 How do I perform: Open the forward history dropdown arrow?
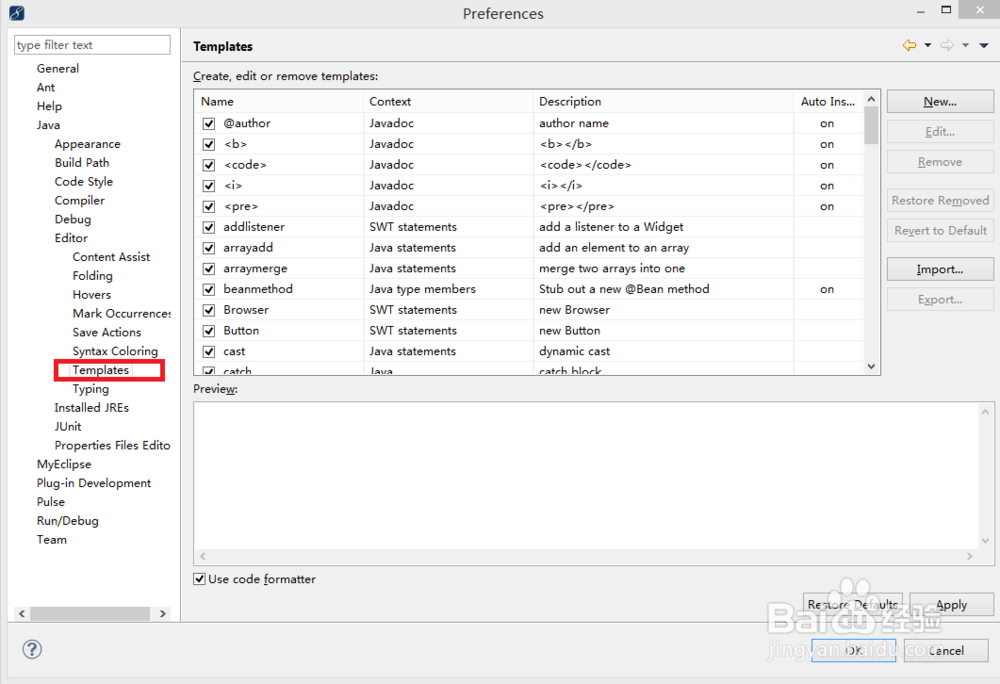966,45
